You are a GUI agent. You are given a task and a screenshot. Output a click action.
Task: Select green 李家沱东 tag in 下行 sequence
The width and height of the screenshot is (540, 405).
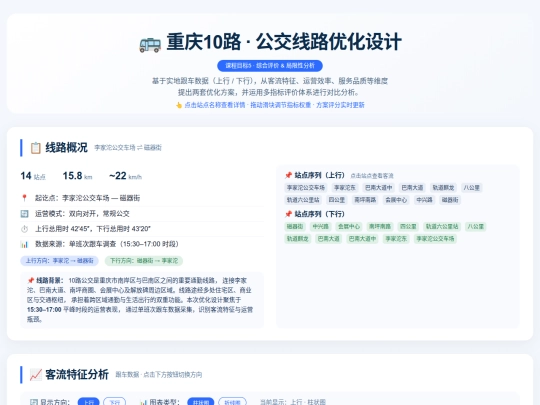pos(396,238)
